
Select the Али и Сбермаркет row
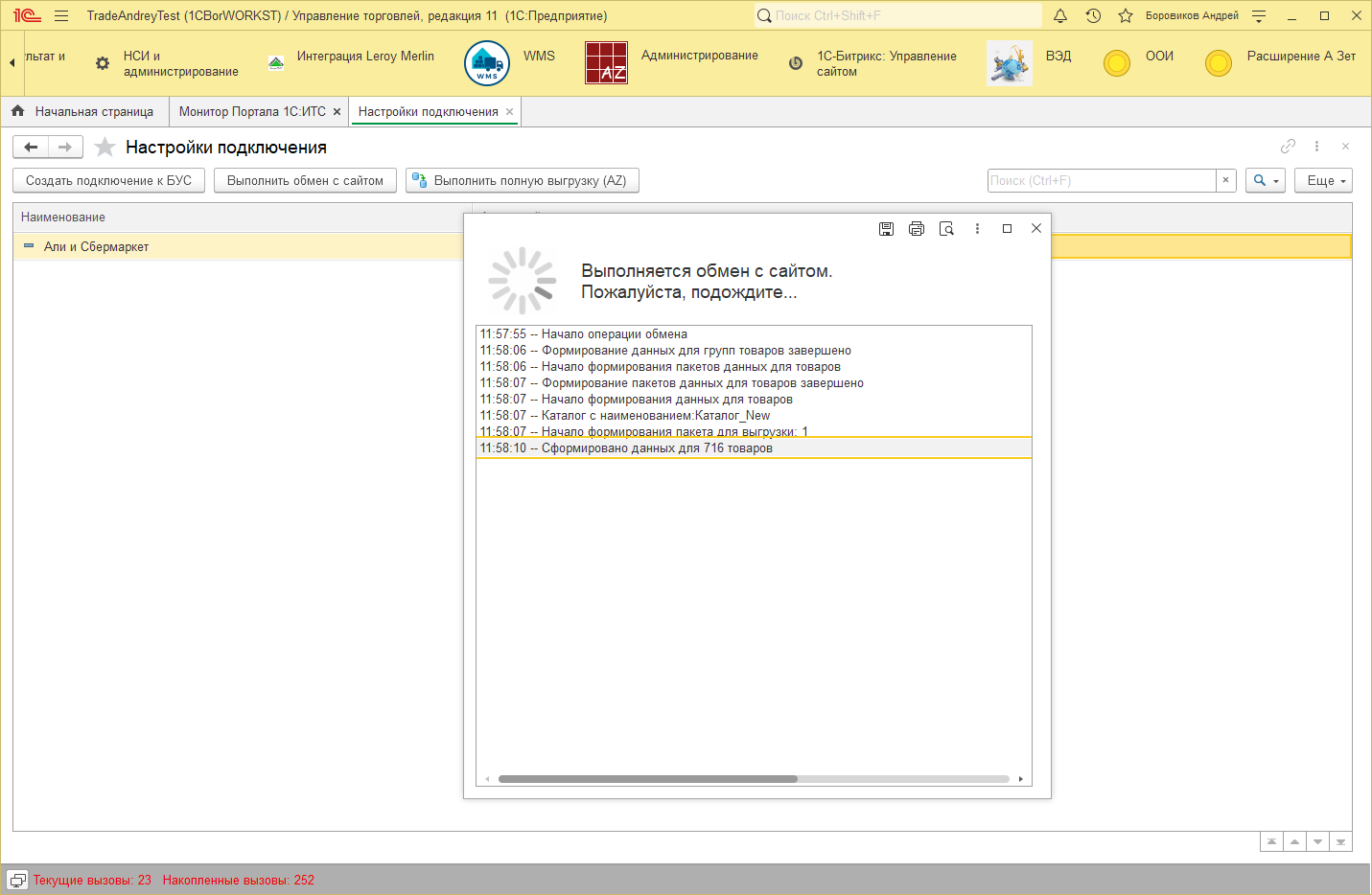(x=97, y=247)
